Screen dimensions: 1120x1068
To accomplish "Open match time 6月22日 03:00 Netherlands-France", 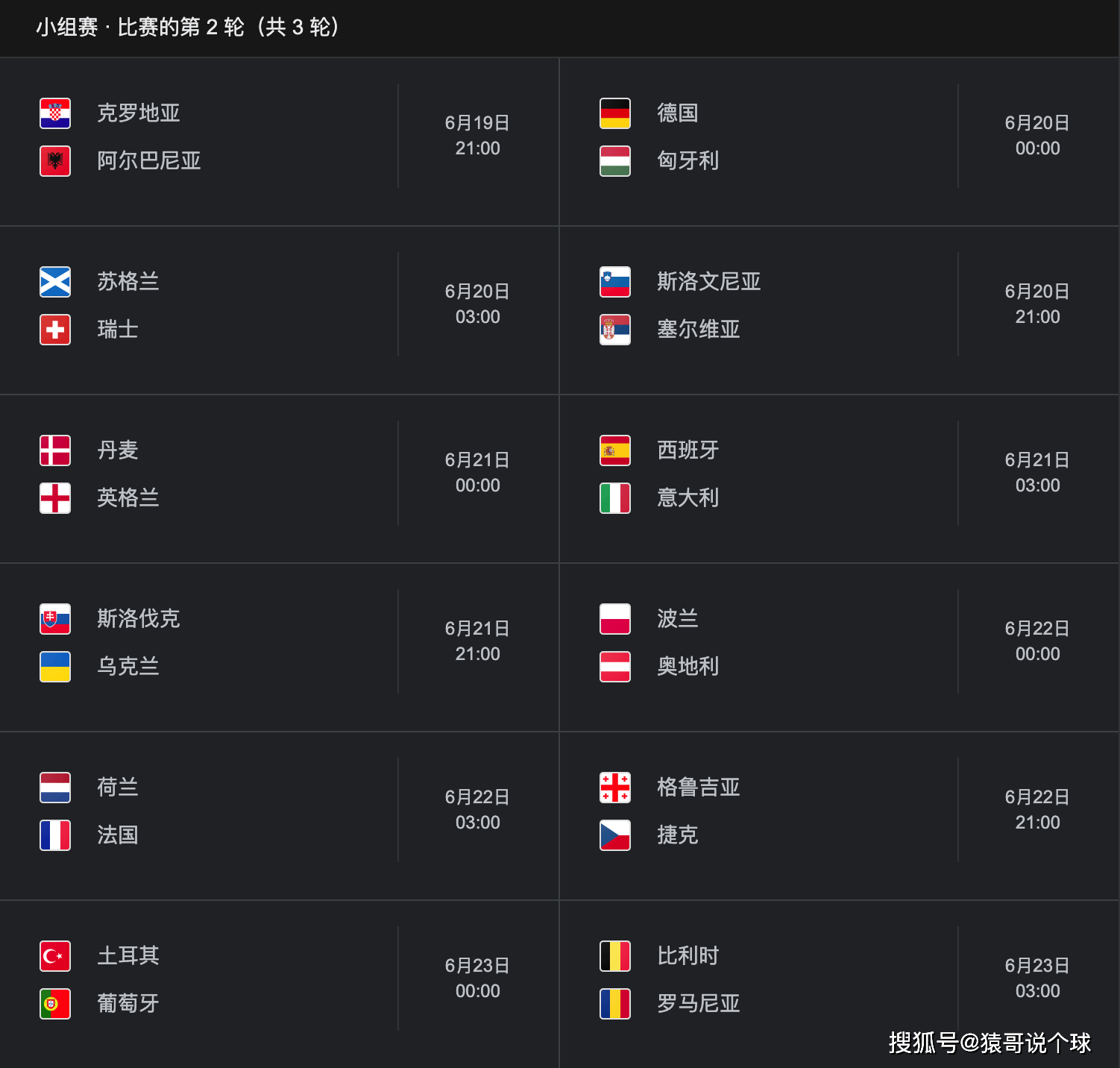I will coord(477,810).
